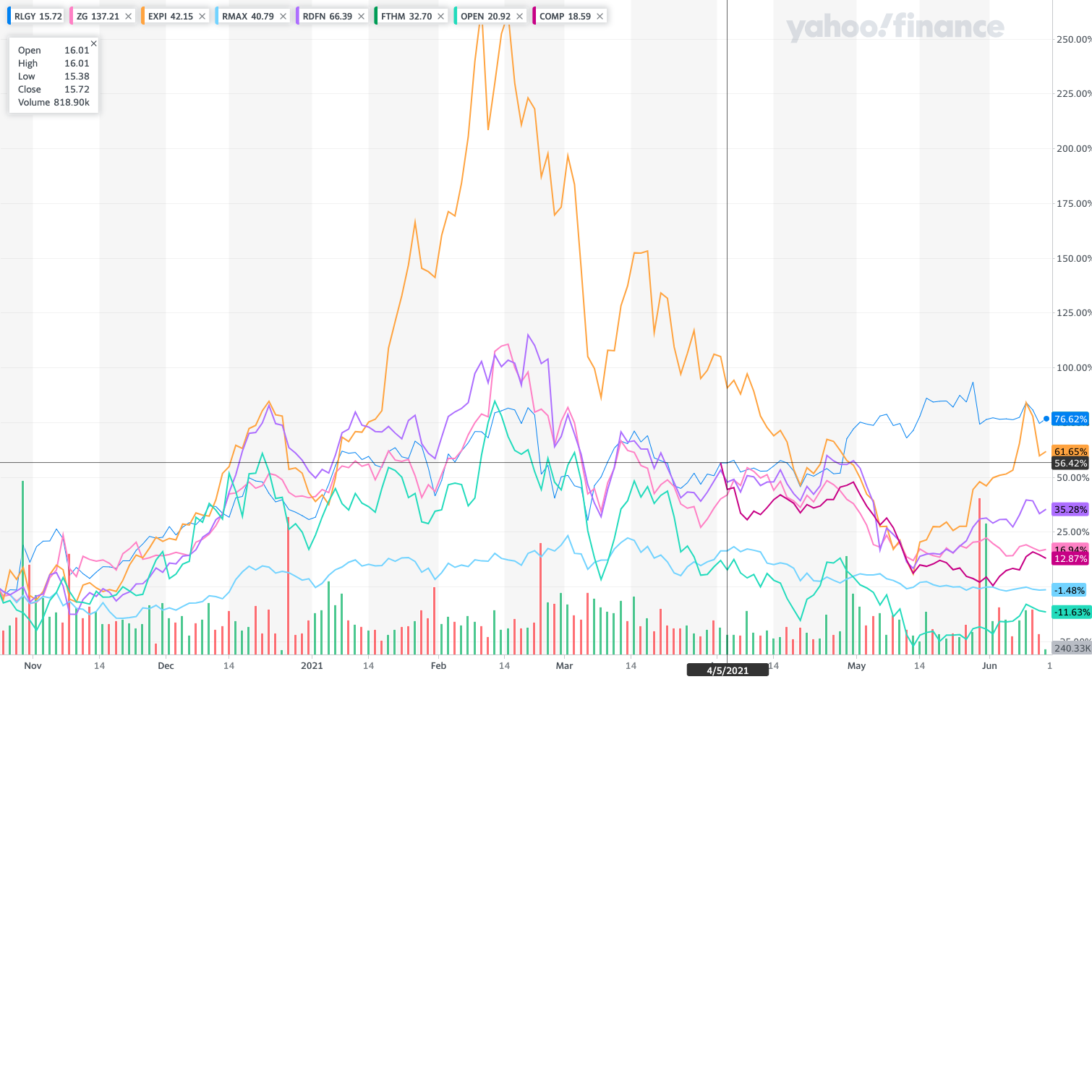This screenshot has height=1092, width=1092.
Task: Click the blue dot at RLGY line end
Action: click(x=1046, y=419)
